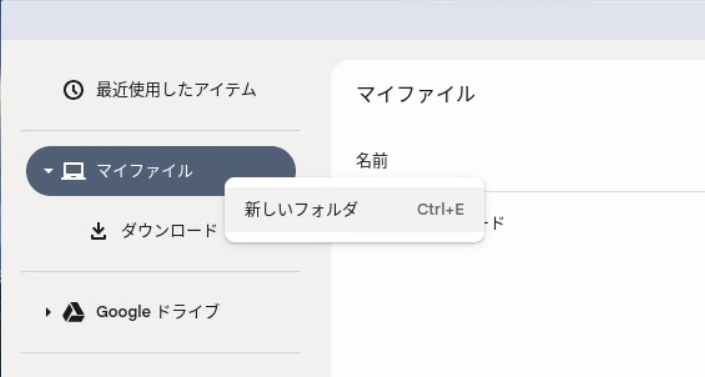Click the blank sidebar space below Google ドライブ
Screen dimensions: 705x377
161,365
